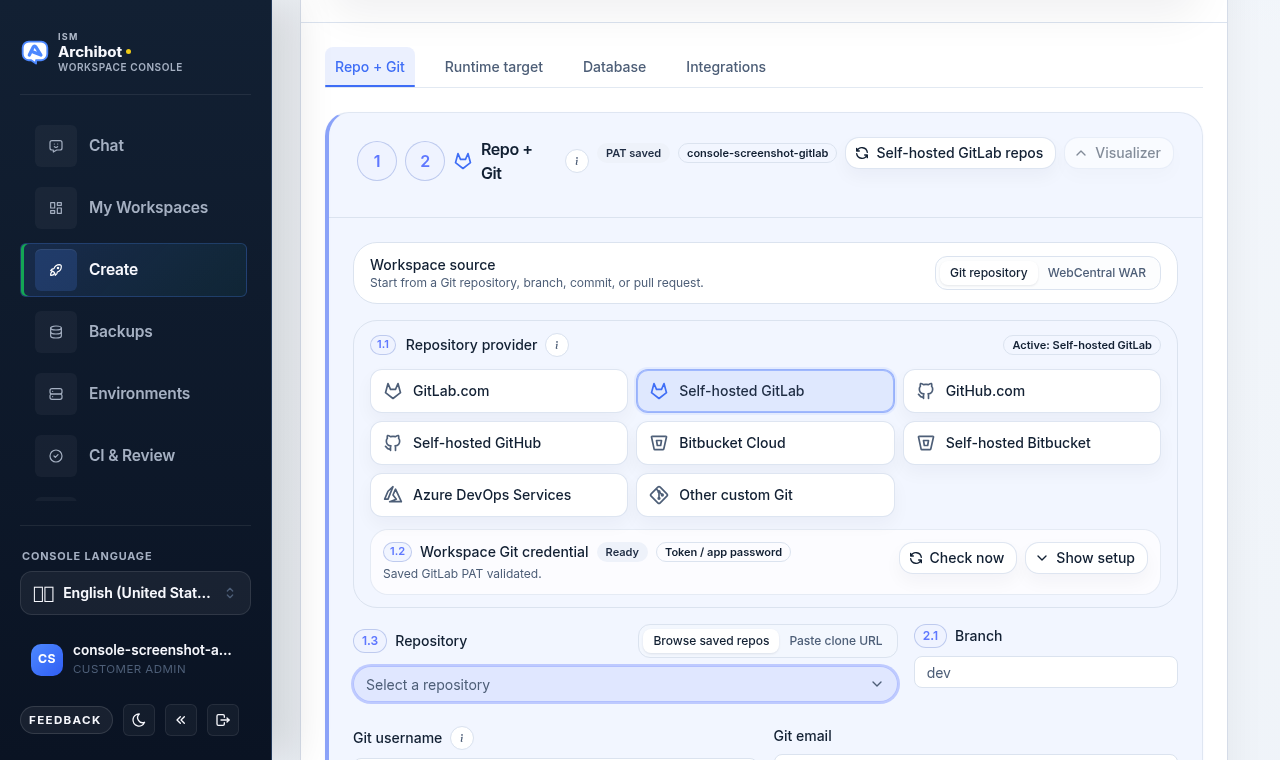Viewport: 1280px width, 760px height.
Task: Click the PAT saved badge
Action: click(633, 153)
